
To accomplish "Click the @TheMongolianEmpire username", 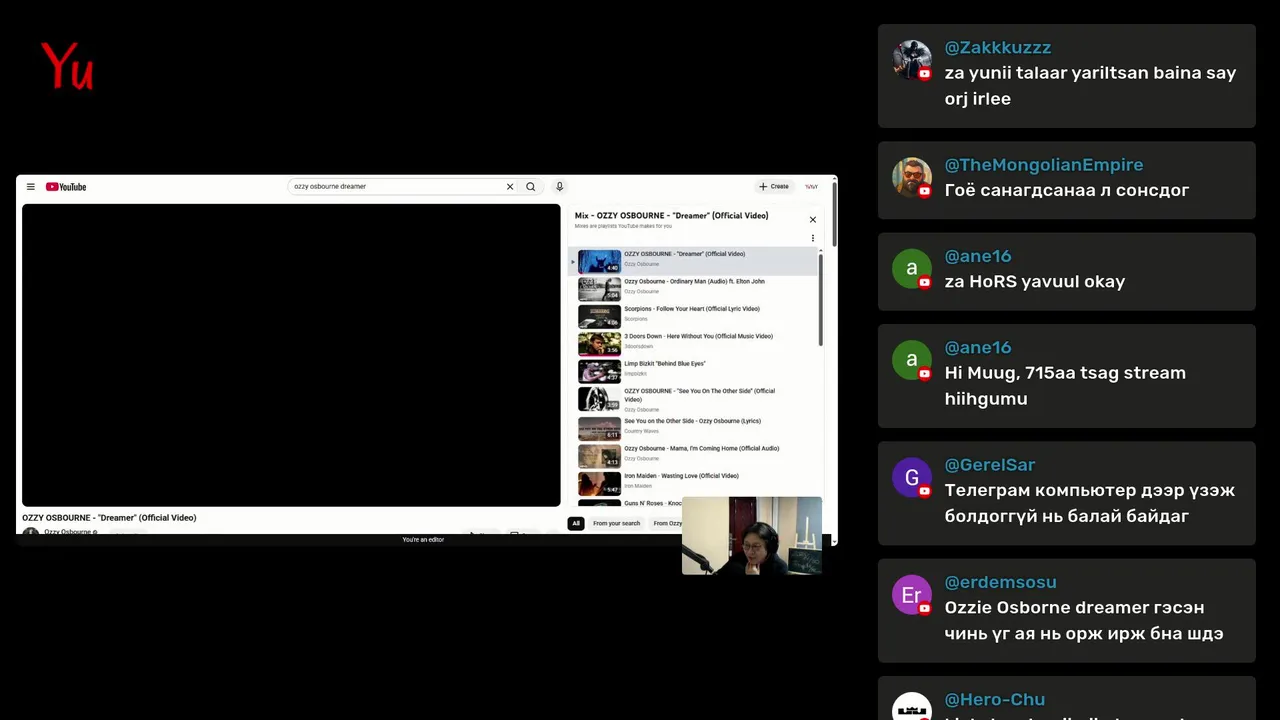I will 1044,165.
